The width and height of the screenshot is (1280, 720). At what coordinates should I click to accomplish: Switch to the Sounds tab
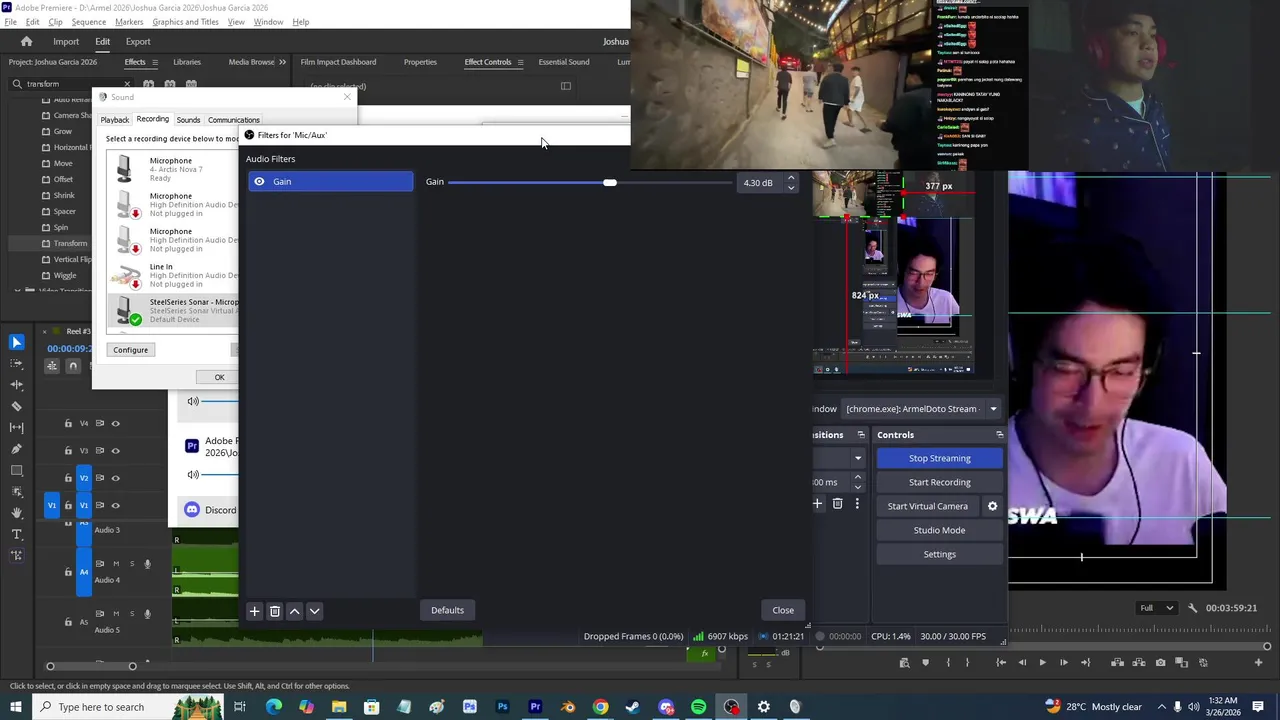(x=188, y=120)
